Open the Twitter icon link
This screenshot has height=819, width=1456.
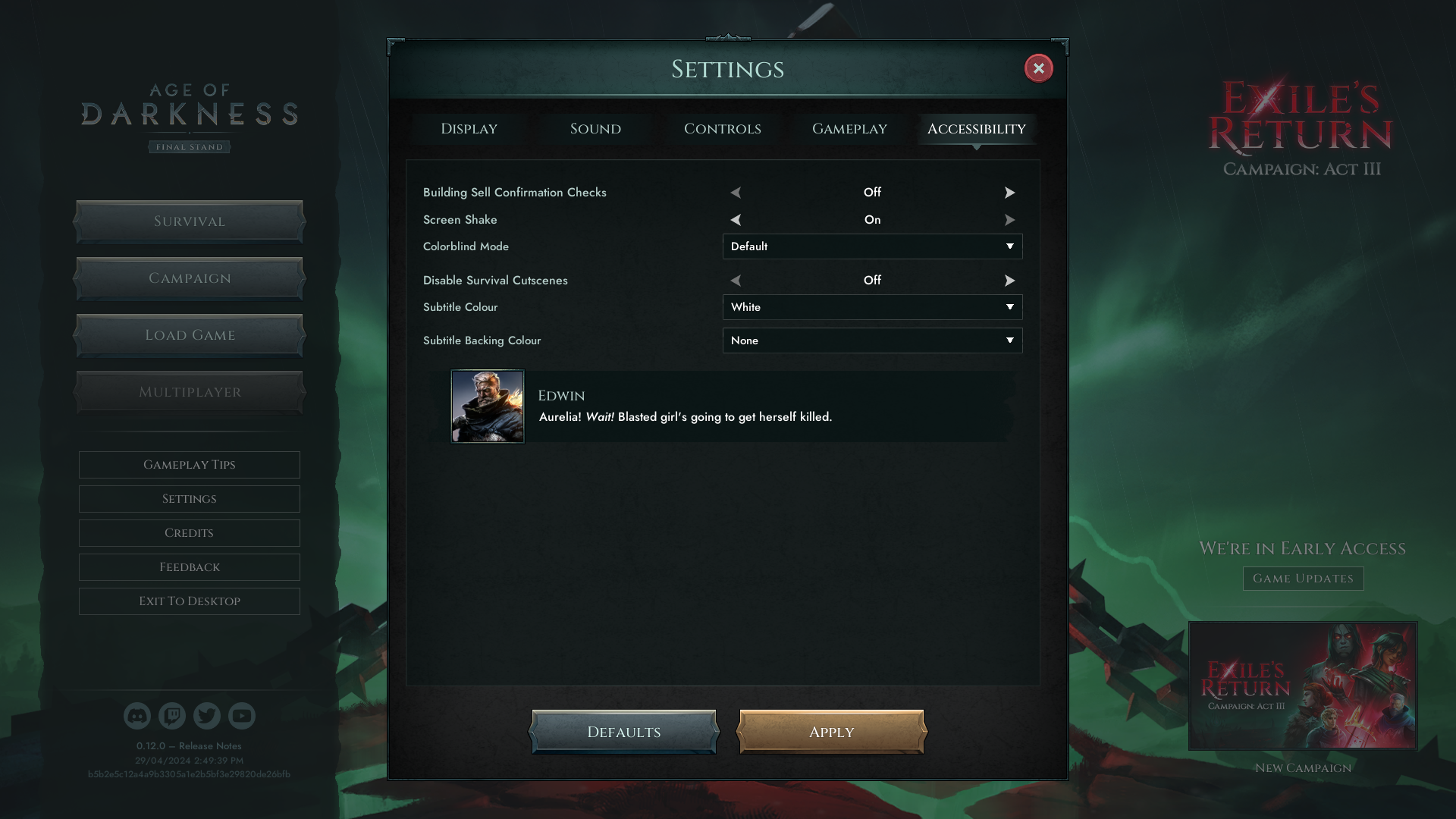[x=207, y=715]
